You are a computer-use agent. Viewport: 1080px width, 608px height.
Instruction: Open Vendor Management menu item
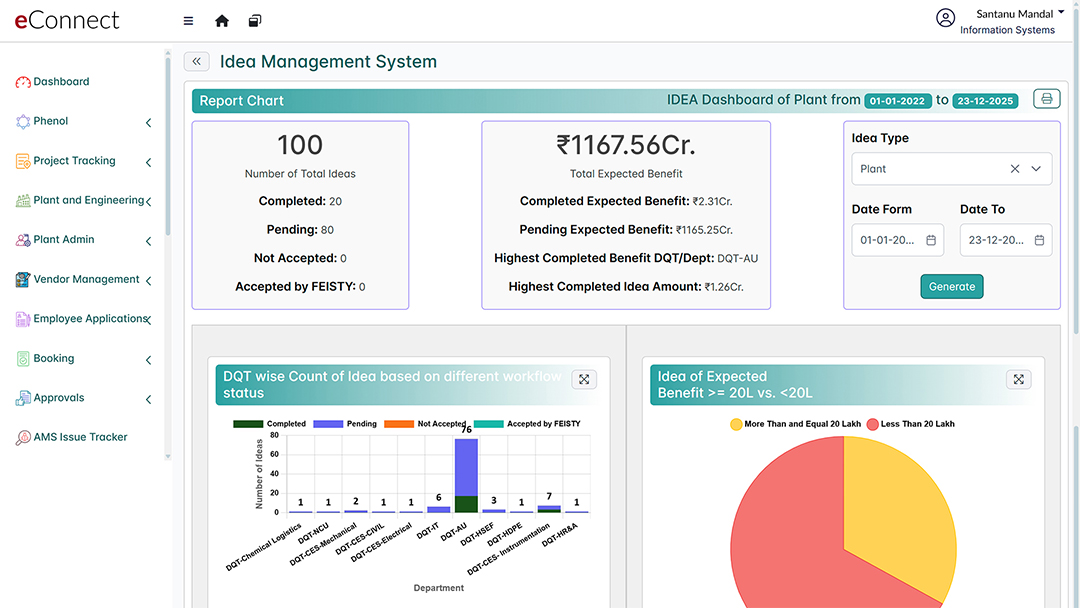tap(86, 279)
